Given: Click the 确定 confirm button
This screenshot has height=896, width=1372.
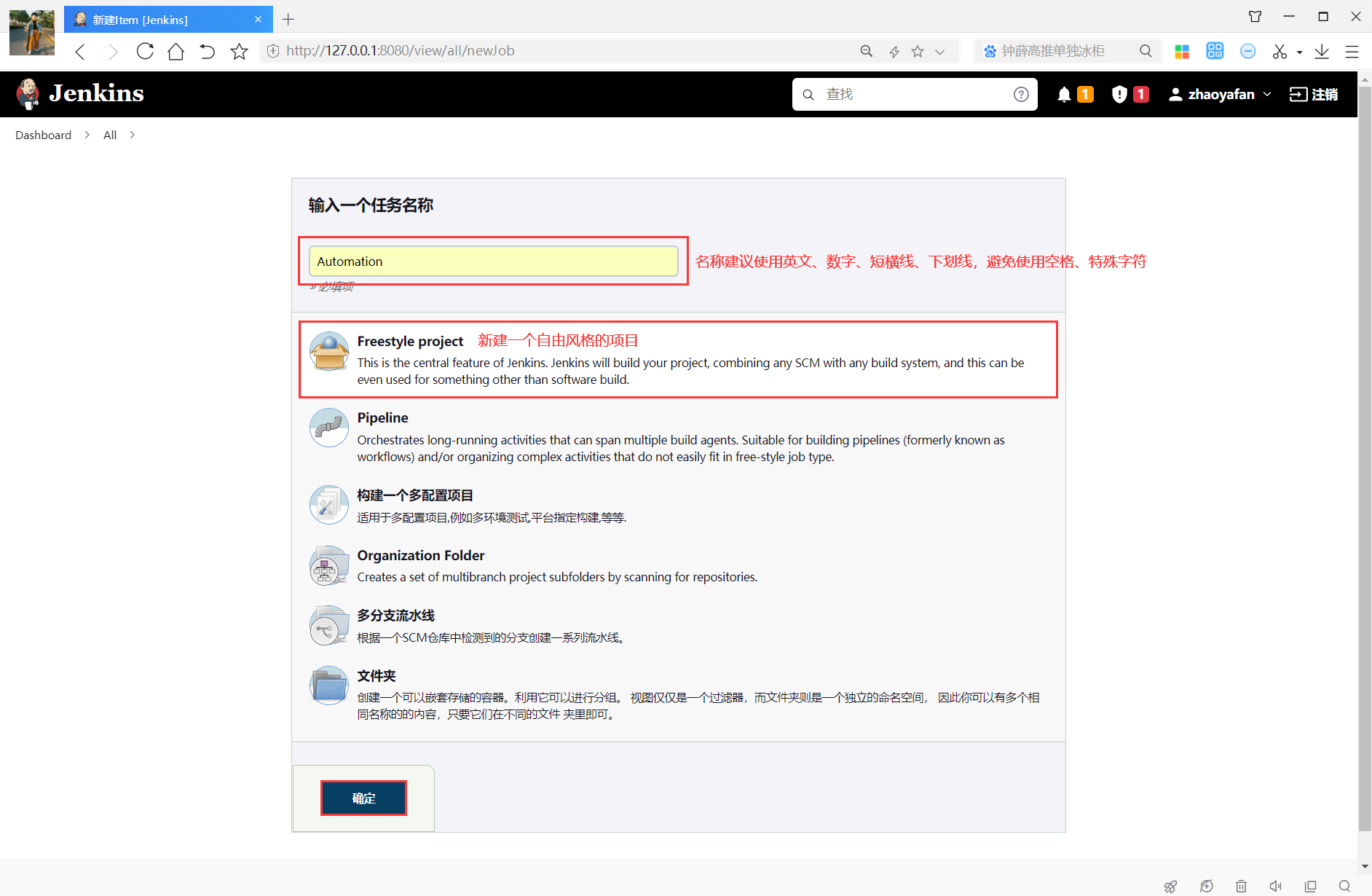Looking at the screenshot, I should click(x=363, y=798).
